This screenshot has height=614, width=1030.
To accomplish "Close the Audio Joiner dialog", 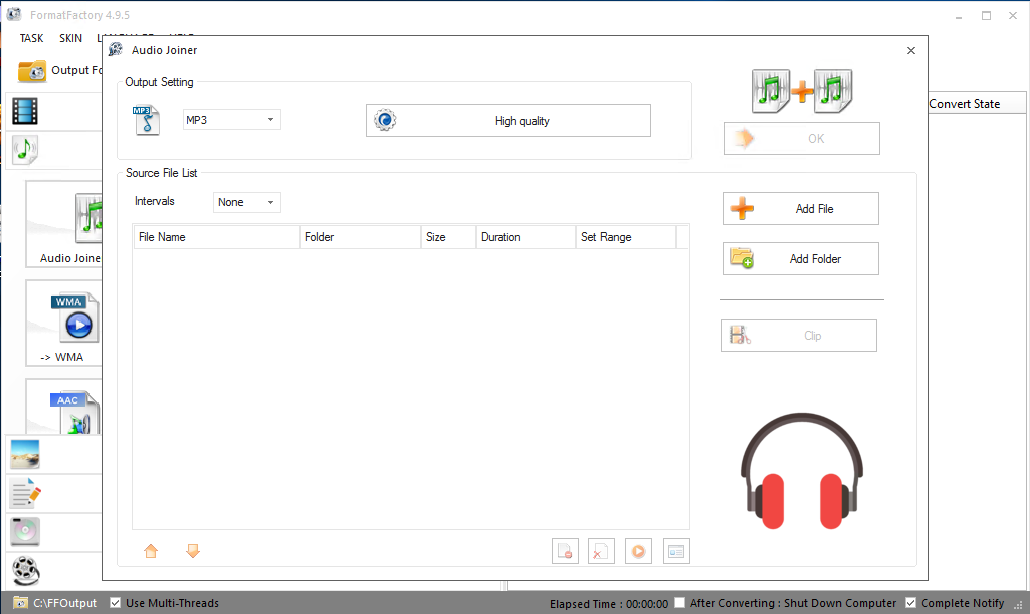I will point(910,51).
